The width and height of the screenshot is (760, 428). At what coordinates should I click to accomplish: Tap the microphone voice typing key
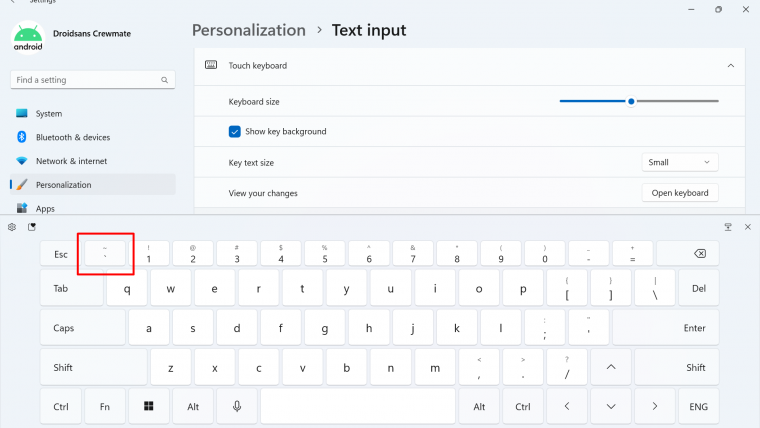(x=237, y=407)
